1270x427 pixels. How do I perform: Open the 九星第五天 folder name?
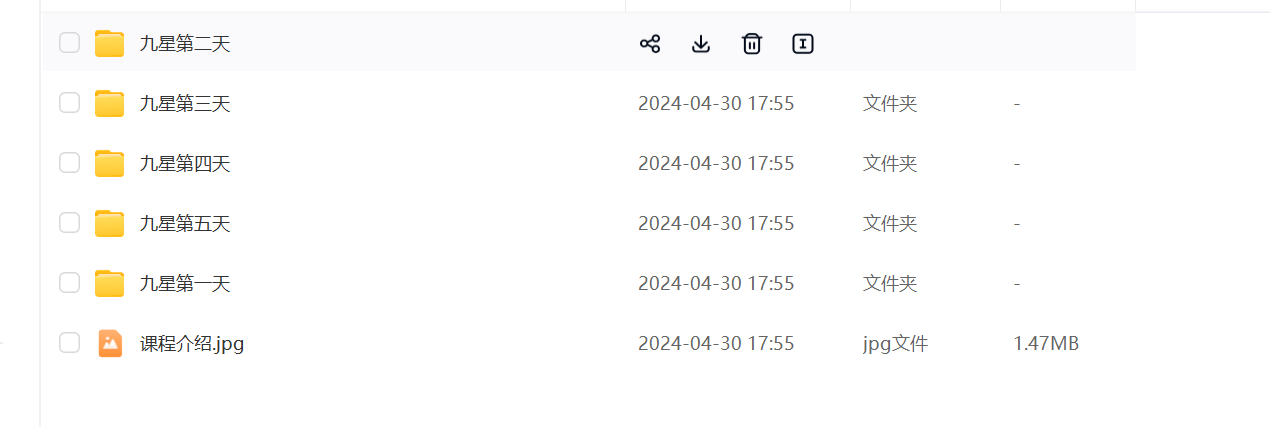(x=185, y=224)
